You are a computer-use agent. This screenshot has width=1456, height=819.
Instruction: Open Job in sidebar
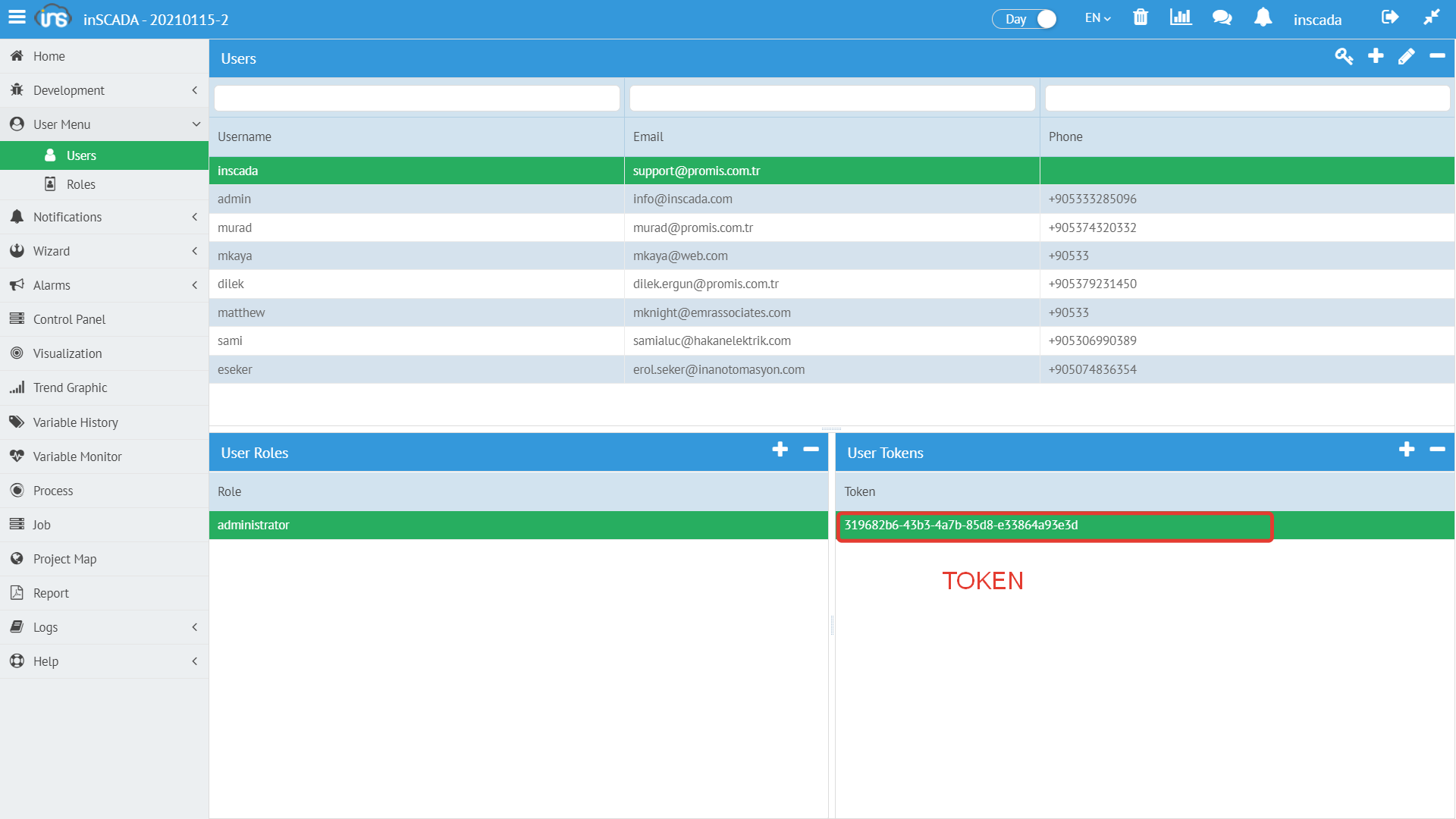[105, 525]
